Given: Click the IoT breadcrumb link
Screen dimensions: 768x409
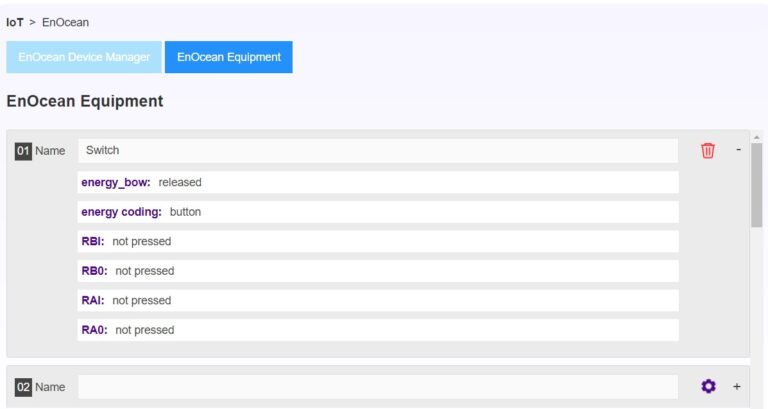Looking at the screenshot, I should coord(15,22).
